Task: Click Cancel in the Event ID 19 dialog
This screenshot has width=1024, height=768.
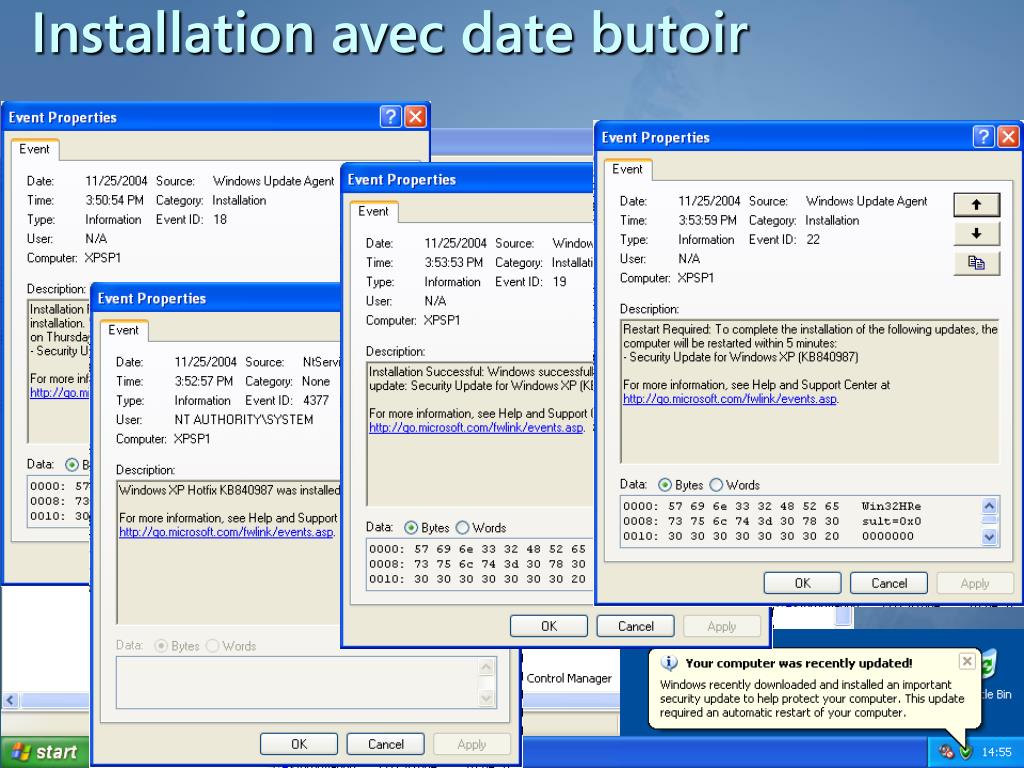Action: pos(635,626)
